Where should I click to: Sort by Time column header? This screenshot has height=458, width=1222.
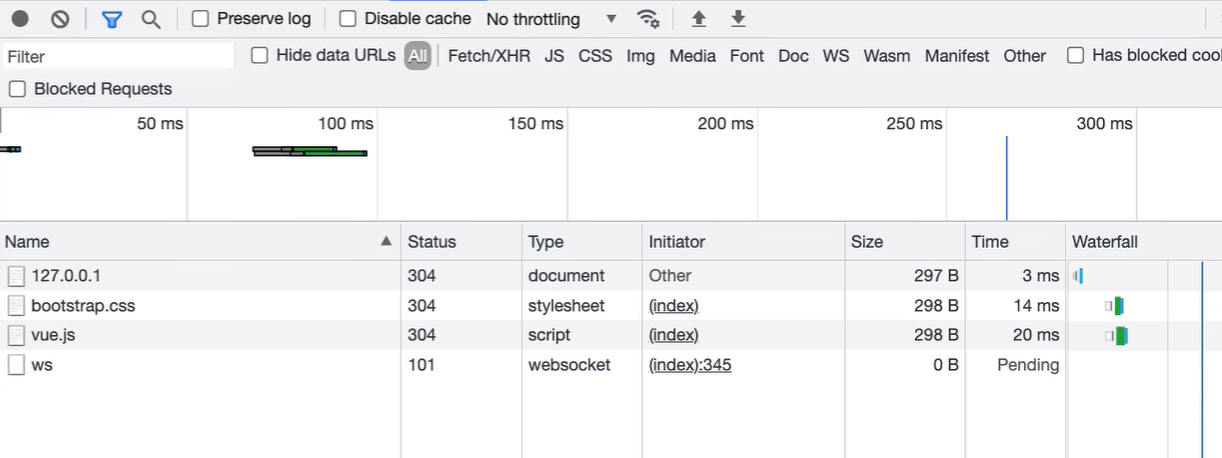point(1015,242)
